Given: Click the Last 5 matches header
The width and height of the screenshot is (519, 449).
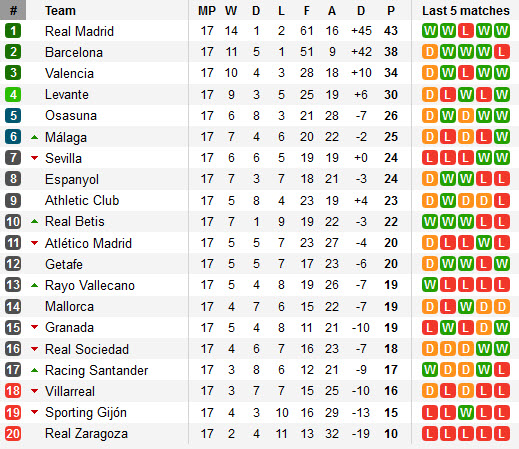Looking at the screenshot, I should click(x=466, y=11).
